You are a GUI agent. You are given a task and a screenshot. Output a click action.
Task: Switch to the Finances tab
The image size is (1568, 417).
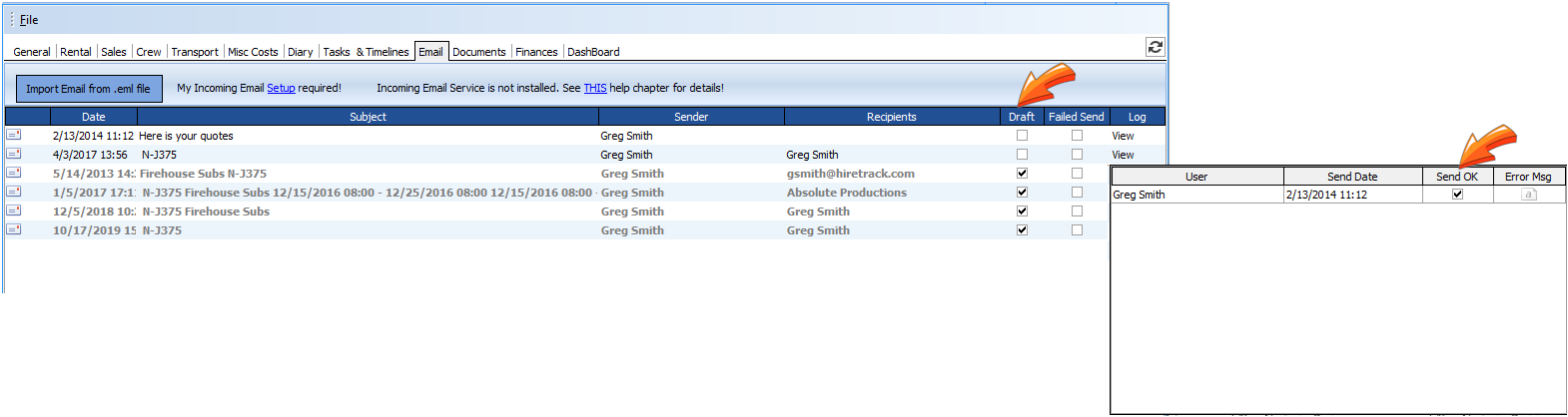(x=536, y=52)
